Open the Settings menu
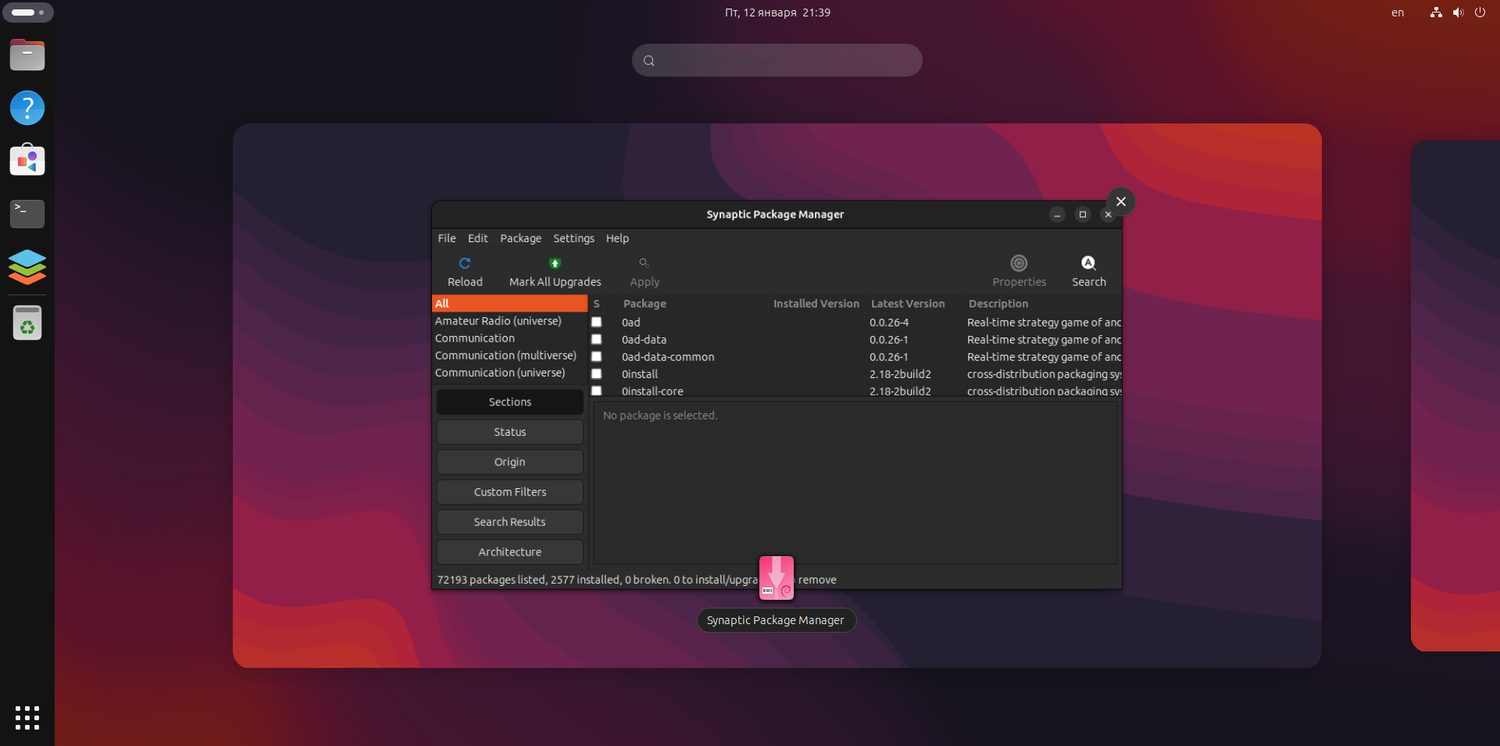The width and height of the screenshot is (1500, 746). point(574,239)
